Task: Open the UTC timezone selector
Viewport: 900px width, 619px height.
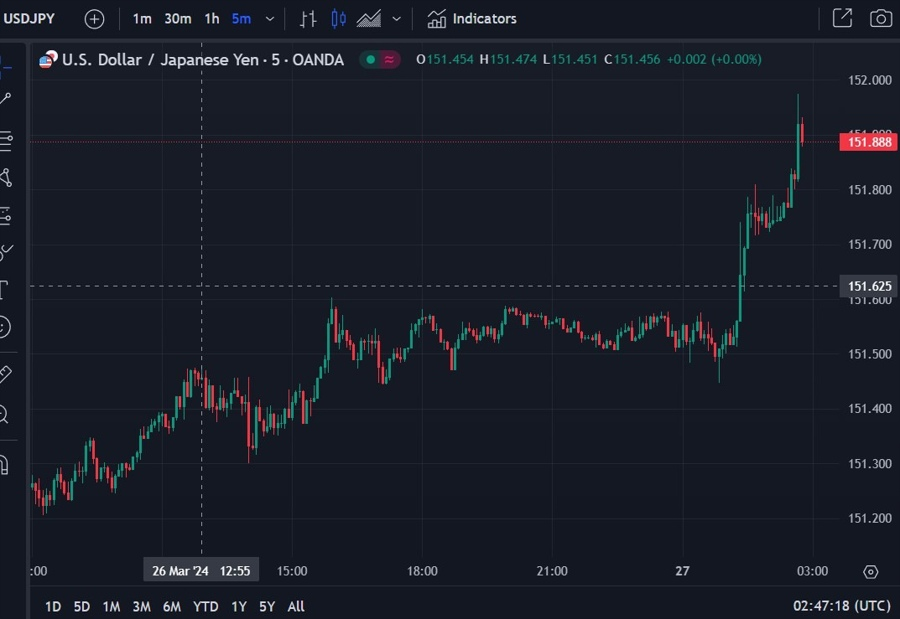Action: coord(841,606)
